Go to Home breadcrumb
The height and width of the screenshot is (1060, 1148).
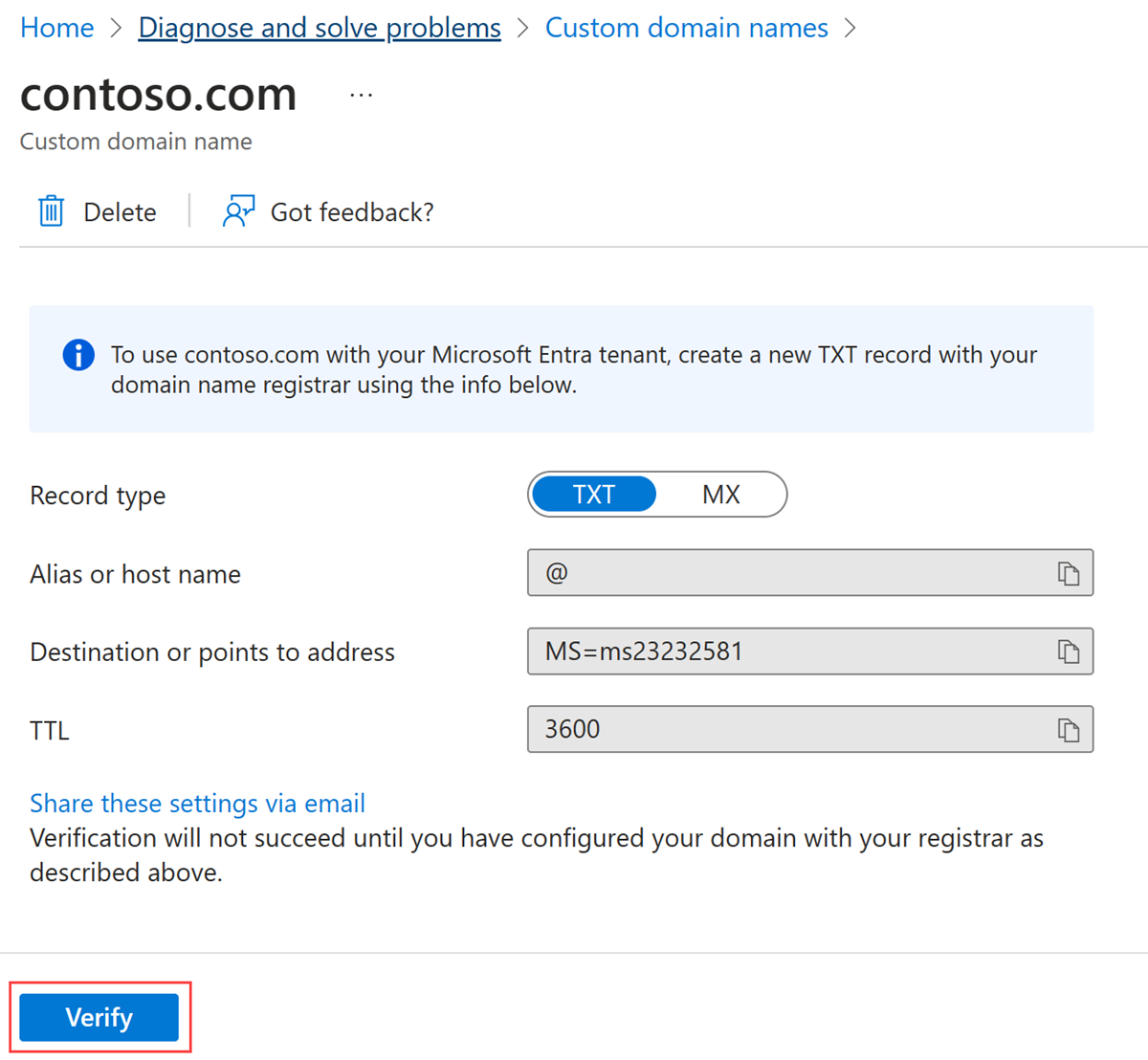(57, 29)
